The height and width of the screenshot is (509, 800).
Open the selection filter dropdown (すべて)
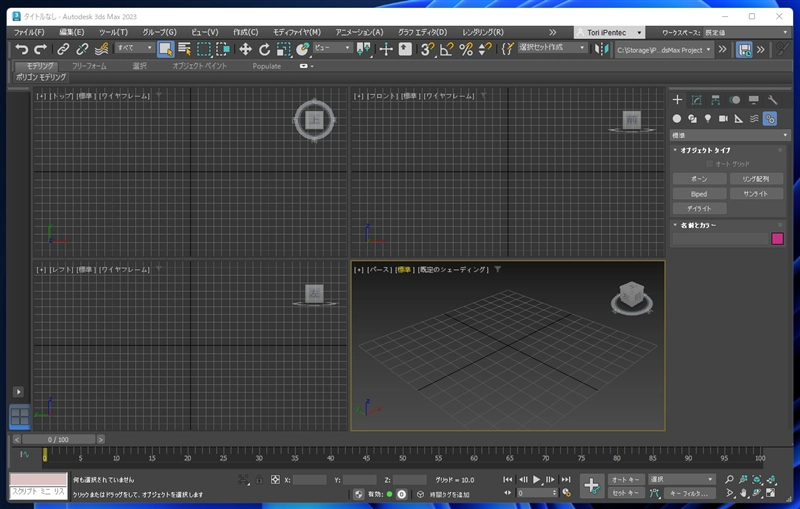click(x=135, y=47)
